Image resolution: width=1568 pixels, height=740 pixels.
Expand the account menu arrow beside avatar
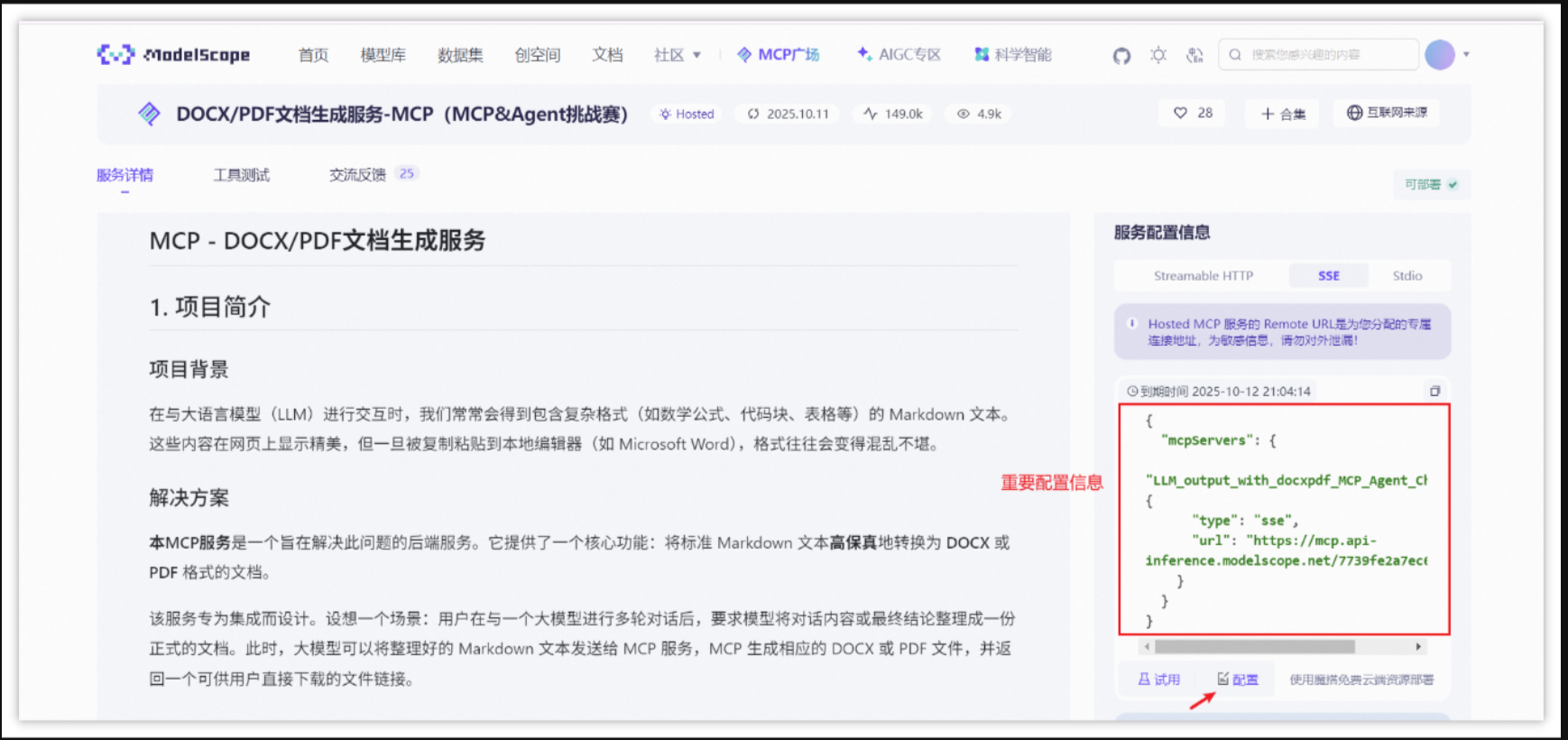(x=1466, y=54)
